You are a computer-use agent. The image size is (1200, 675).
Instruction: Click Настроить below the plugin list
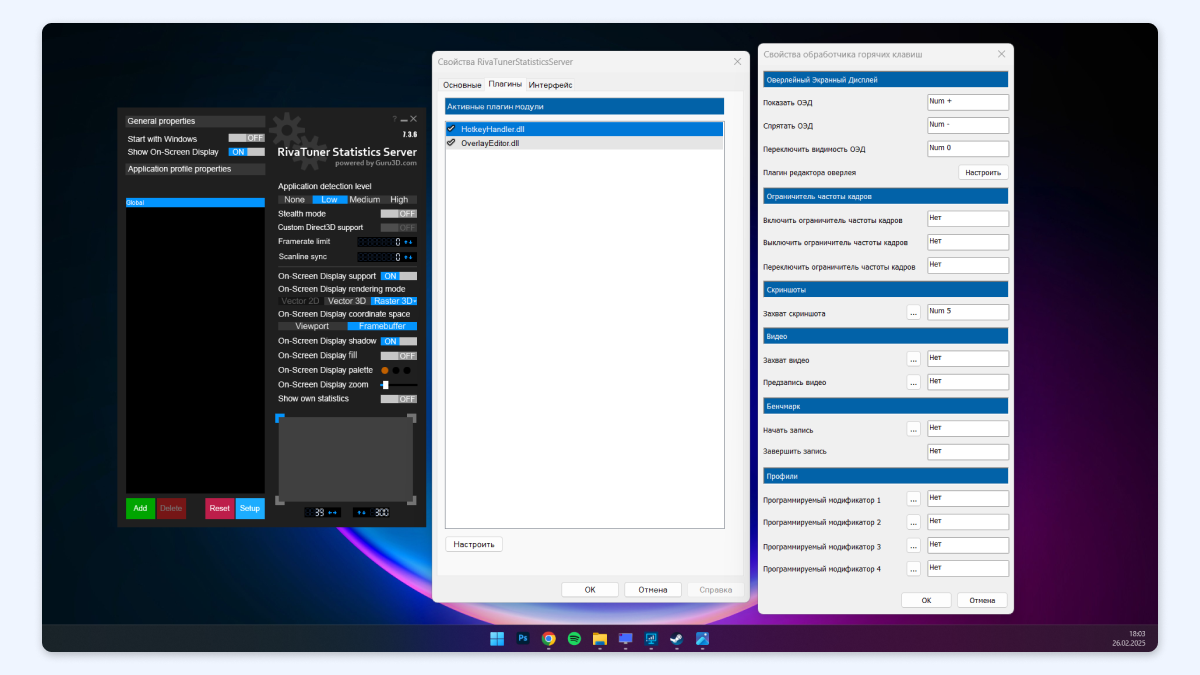[474, 545]
